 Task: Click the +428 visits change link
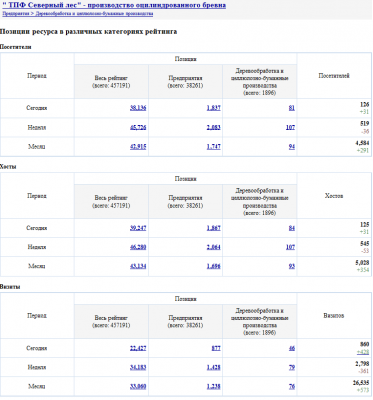363,352
